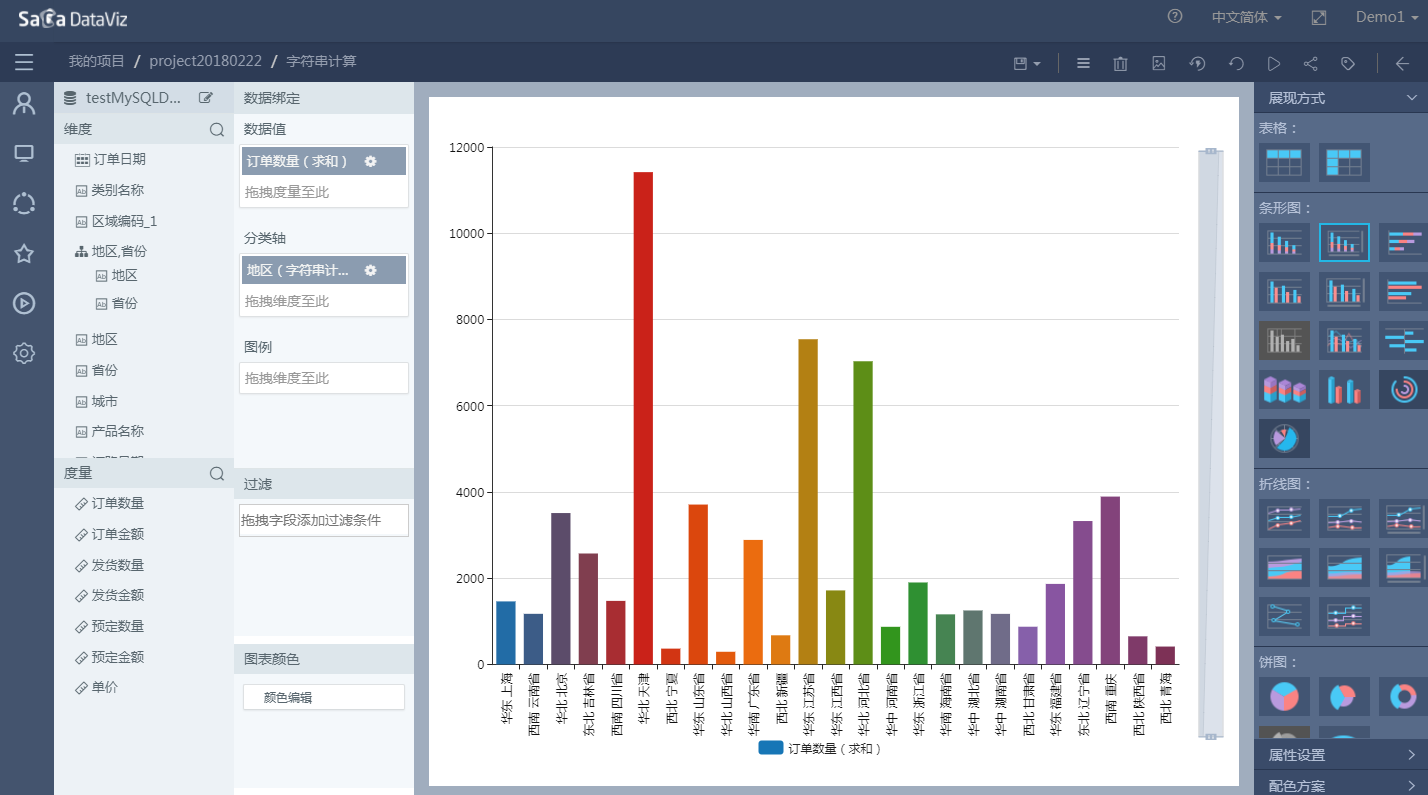Select the radial ring bar chart type
Viewport: 1428px width, 795px height.
coord(1403,389)
